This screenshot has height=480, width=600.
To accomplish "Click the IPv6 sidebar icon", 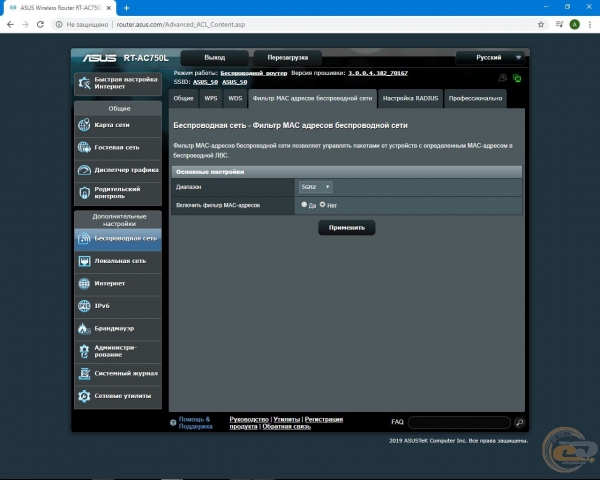I will pyautogui.click(x=84, y=305).
